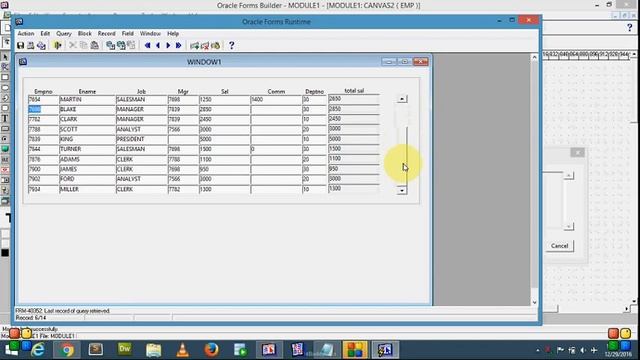Open the Action menu
Viewport: 640px width, 360px height.
pyautogui.click(x=26, y=33)
